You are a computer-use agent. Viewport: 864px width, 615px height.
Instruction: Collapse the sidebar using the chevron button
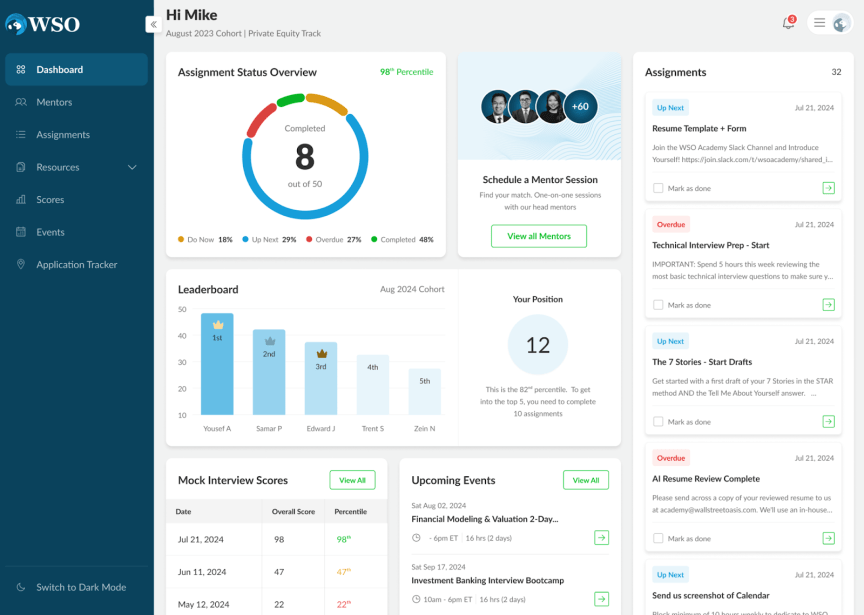pos(153,23)
